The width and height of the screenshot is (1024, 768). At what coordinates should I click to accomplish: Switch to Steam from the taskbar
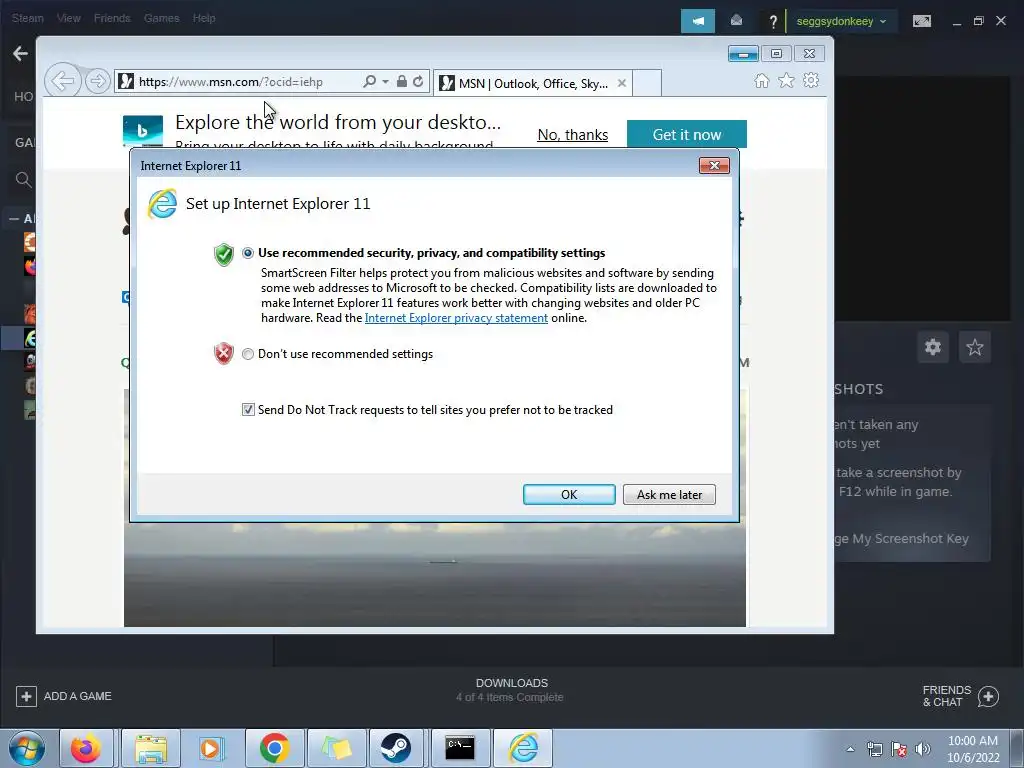tap(396, 748)
